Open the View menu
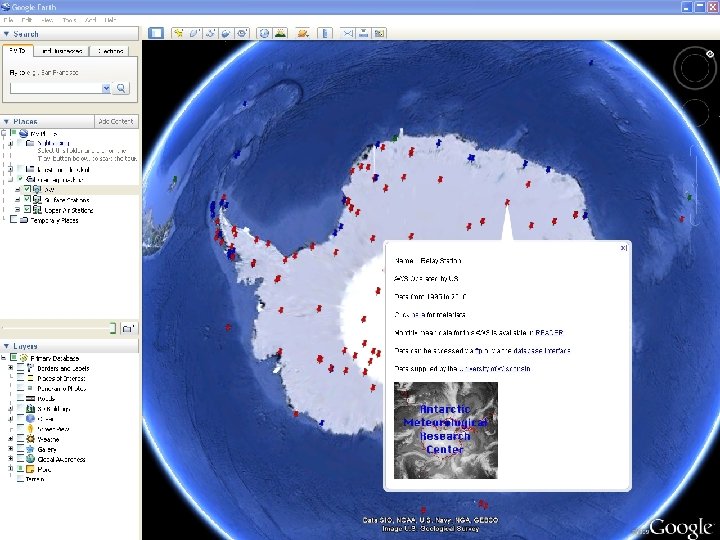Viewport: 720px width, 540px height. 47,20
